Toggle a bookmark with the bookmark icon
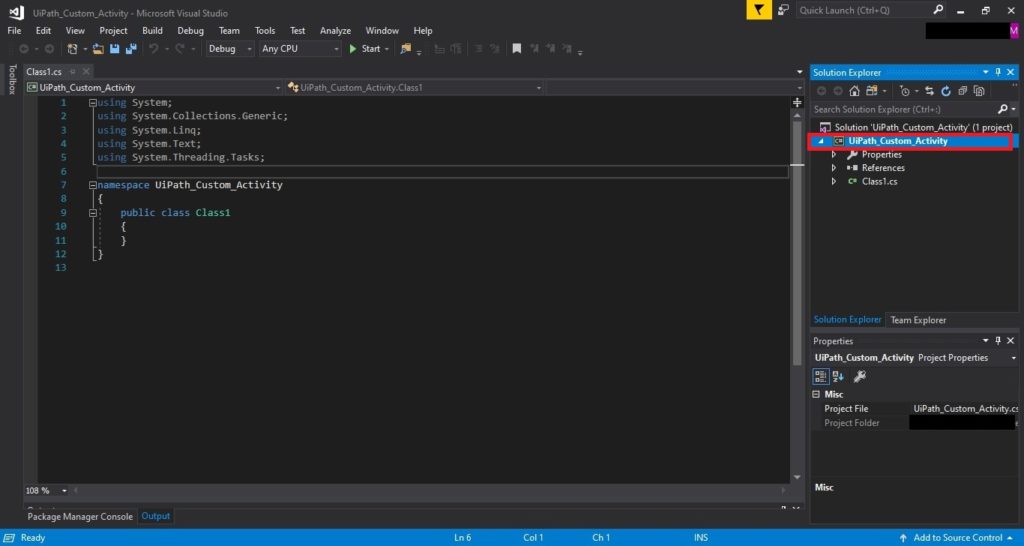The image size is (1024, 546). coord(517,49)
